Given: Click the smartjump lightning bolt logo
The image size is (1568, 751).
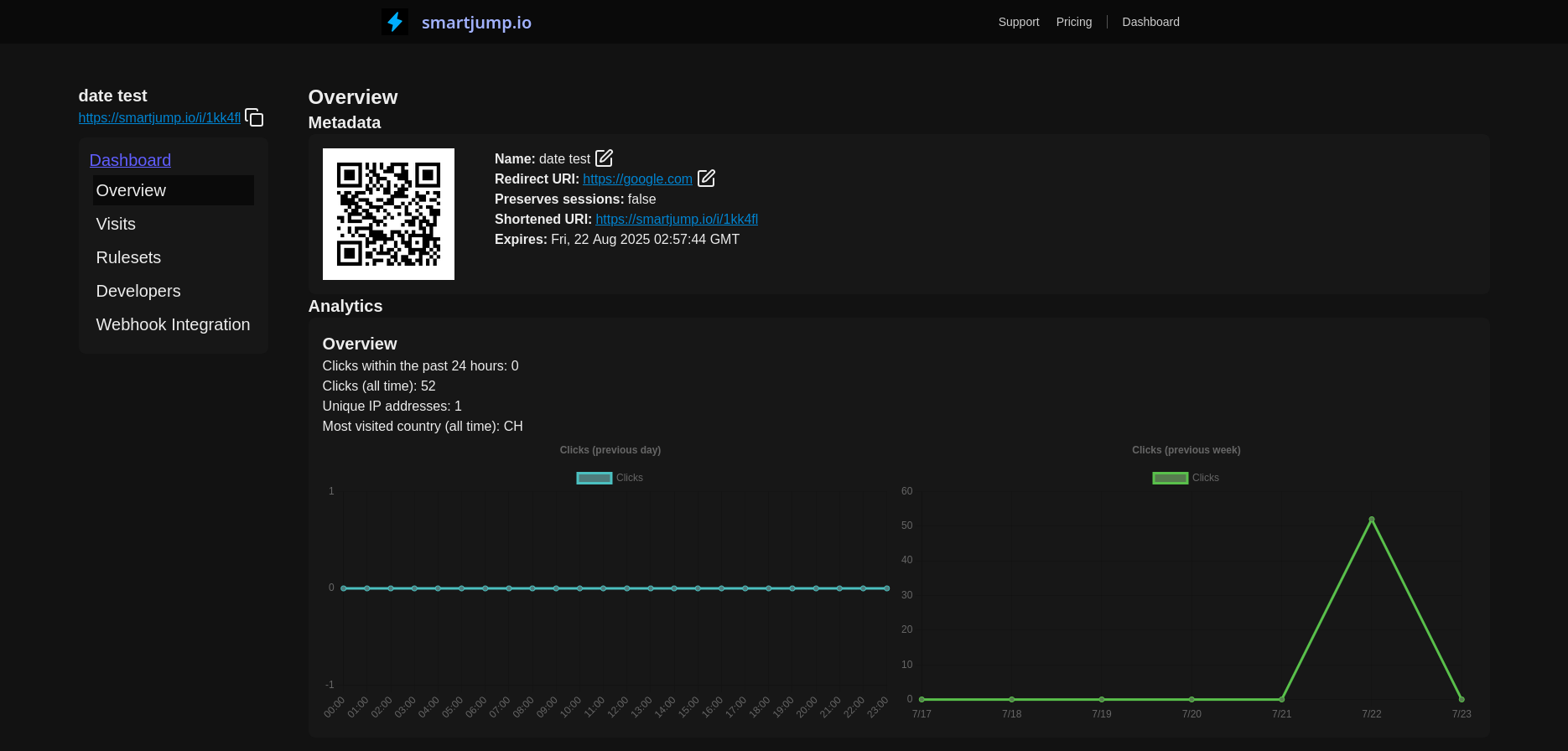Looking at the screenshot, I should coord(395,22).
